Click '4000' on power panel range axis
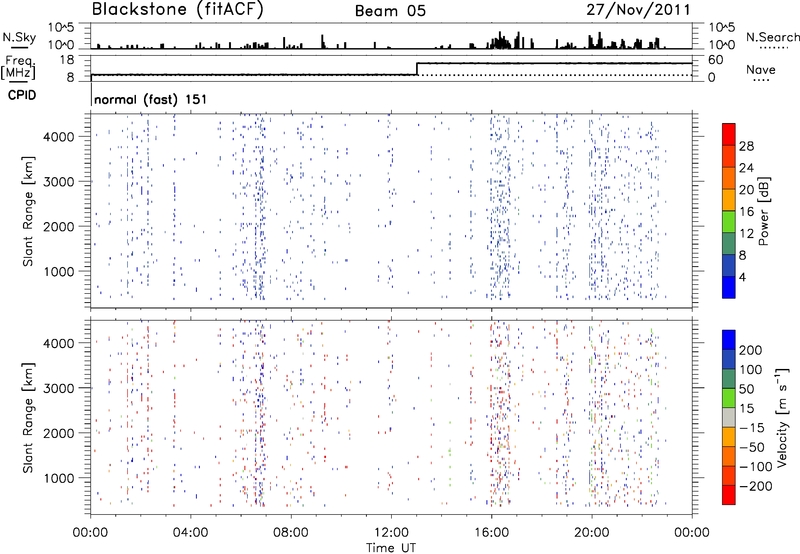The height and width of the screenshot is (554, 800). [x=58, y=137]
